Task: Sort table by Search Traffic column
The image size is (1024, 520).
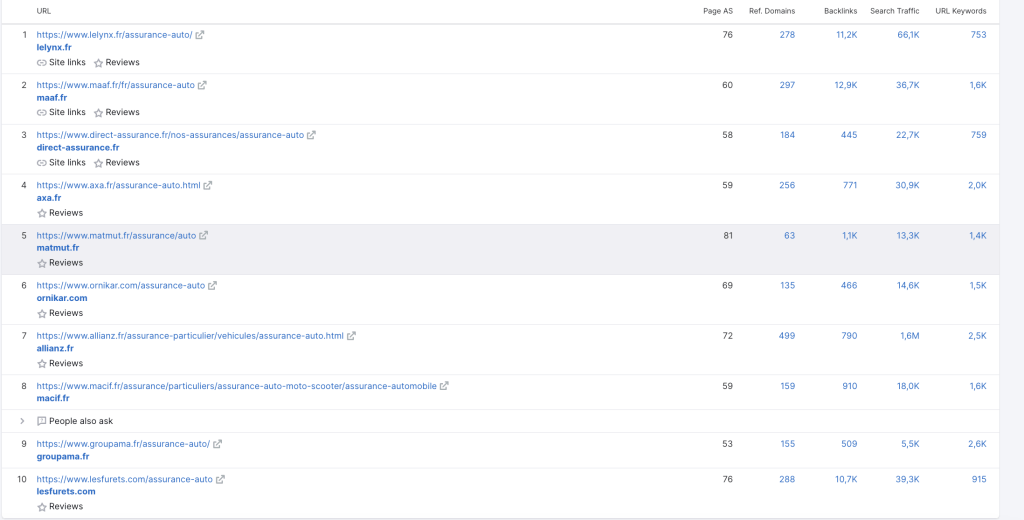Action: tap(894, 11)
